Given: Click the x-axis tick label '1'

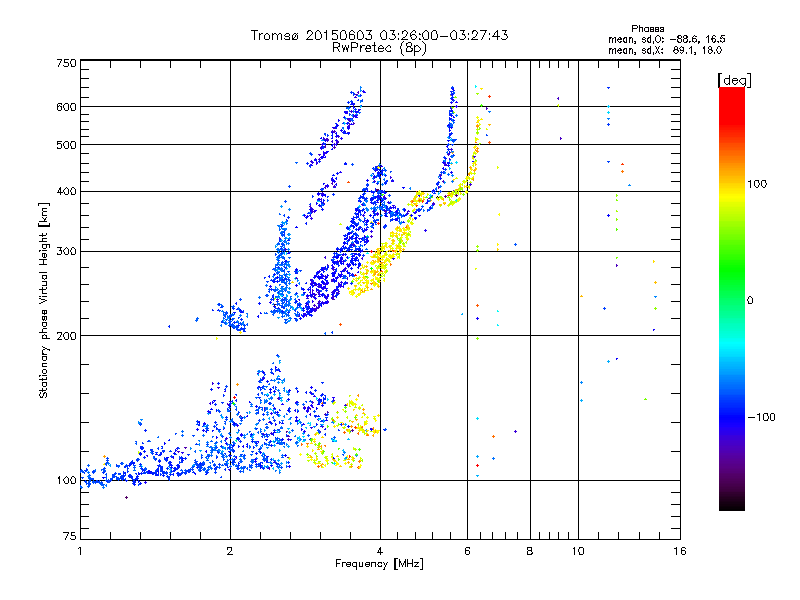Looking at the screenshot, I should click(x=80, y=551).
